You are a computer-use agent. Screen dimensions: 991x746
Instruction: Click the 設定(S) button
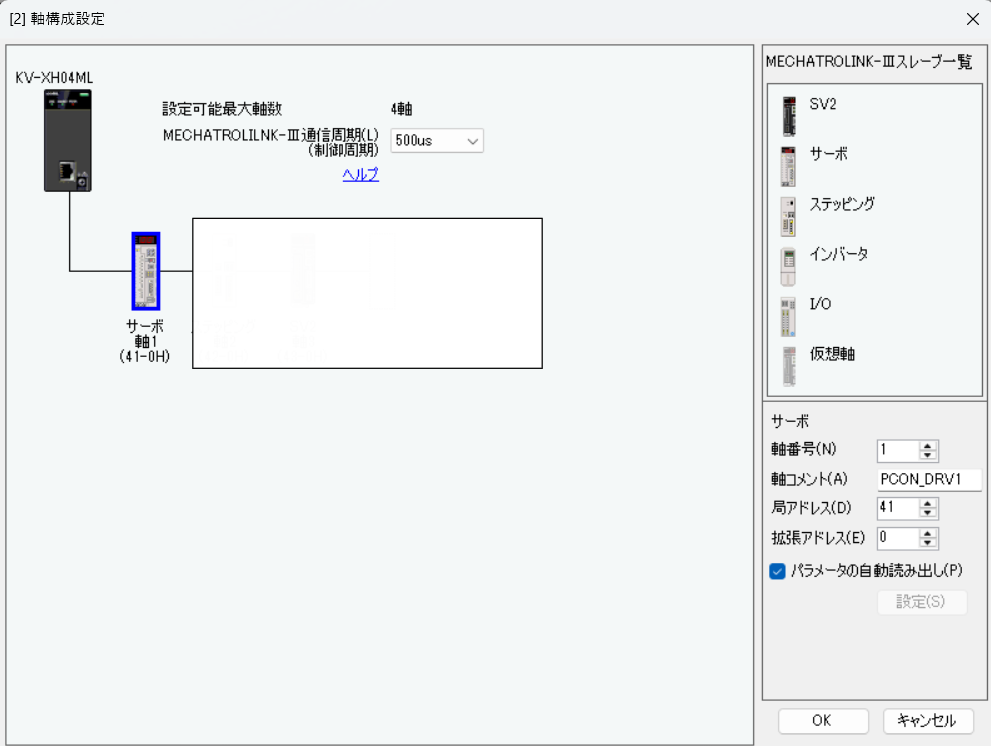point(921,602)
